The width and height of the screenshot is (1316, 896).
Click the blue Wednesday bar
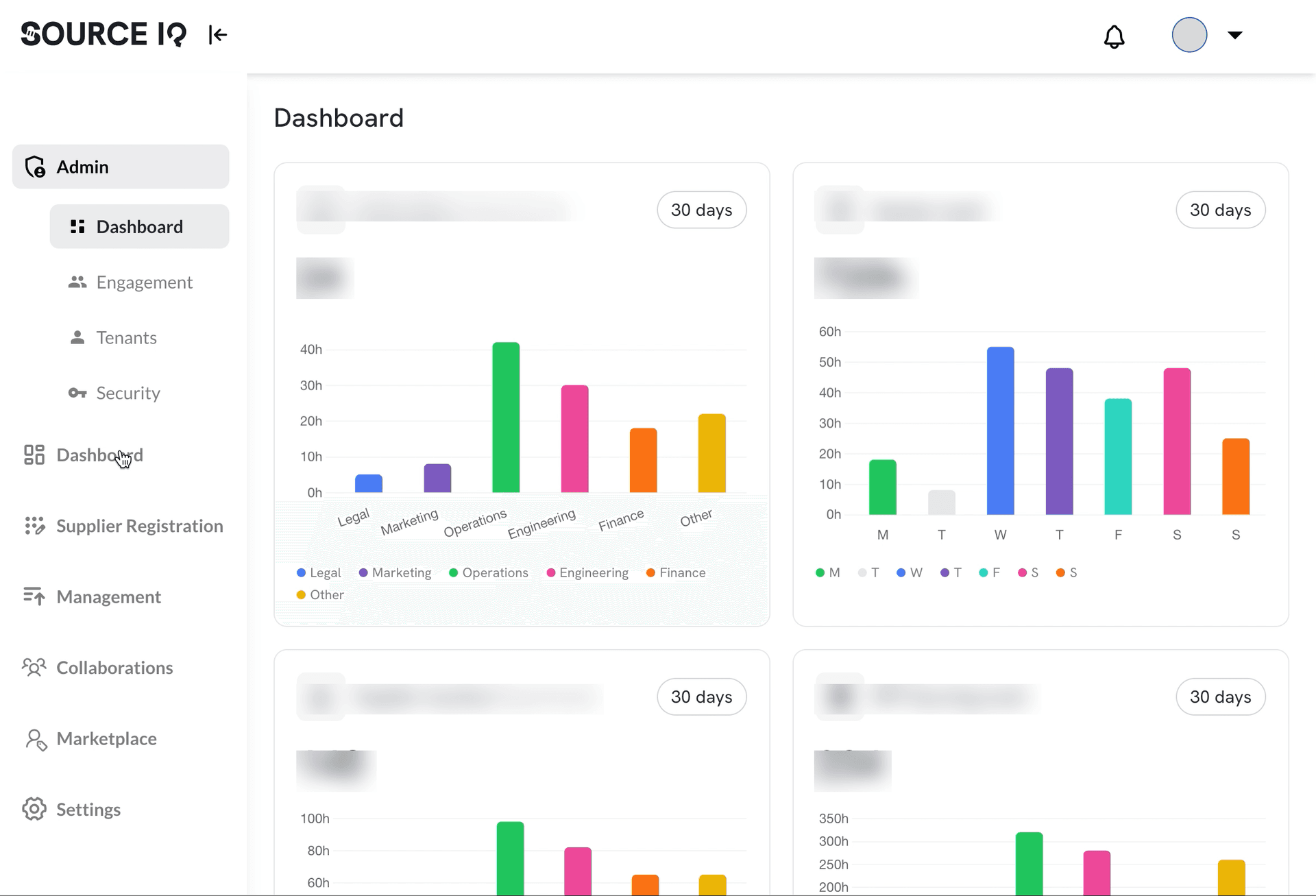[1000, 431]
